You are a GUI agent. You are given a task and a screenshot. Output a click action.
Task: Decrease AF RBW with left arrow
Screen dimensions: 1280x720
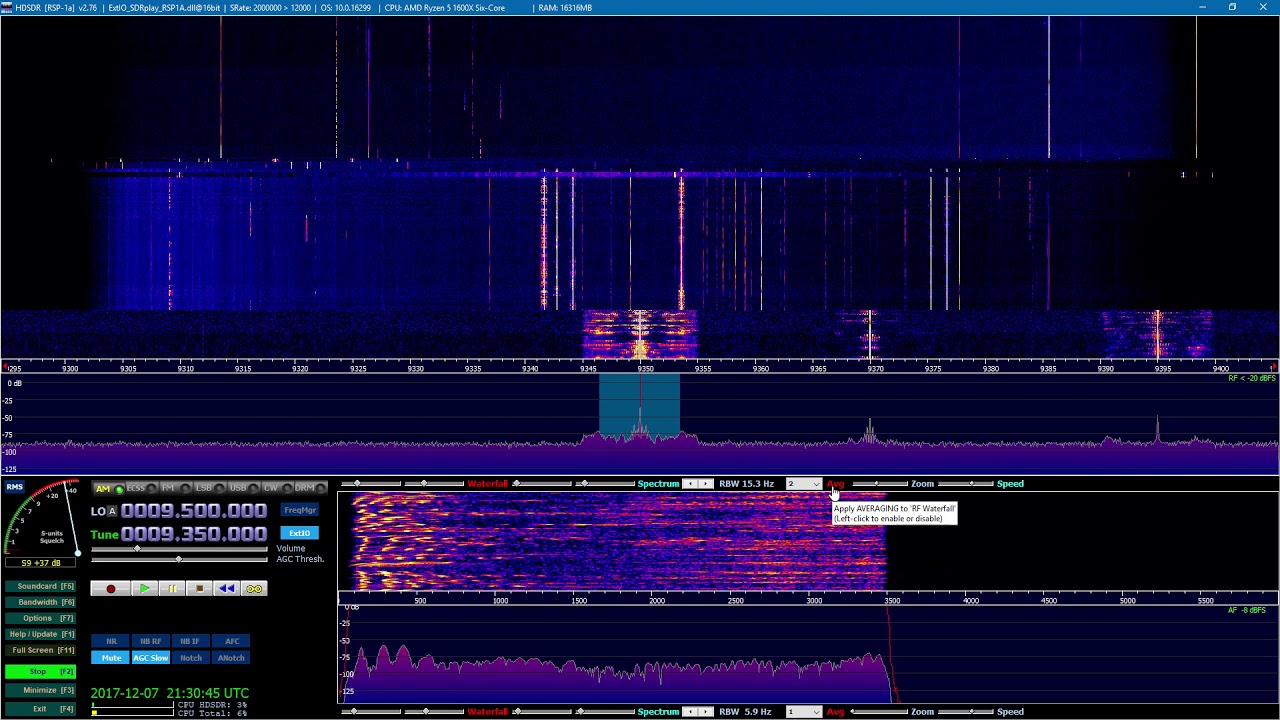click(689, 712)
